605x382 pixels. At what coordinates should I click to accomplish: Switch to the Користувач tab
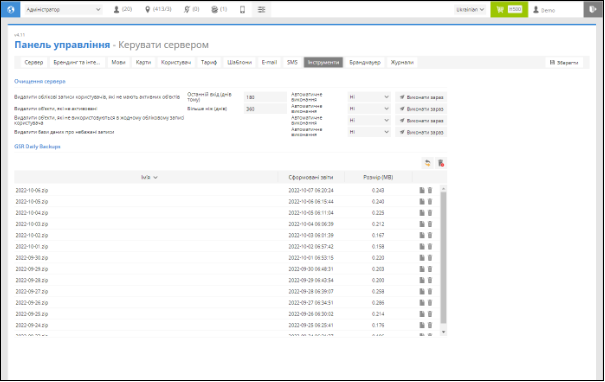pos(176,62)
